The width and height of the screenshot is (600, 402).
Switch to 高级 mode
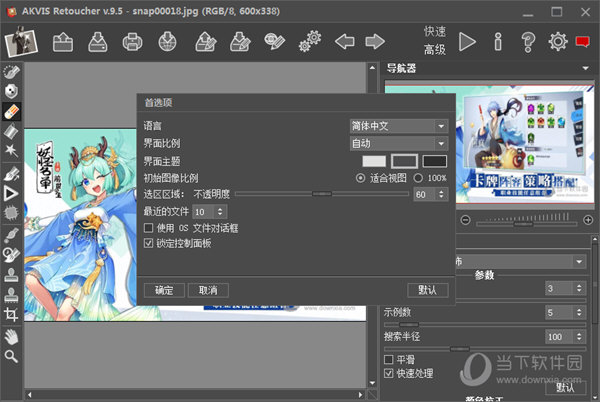434,49
